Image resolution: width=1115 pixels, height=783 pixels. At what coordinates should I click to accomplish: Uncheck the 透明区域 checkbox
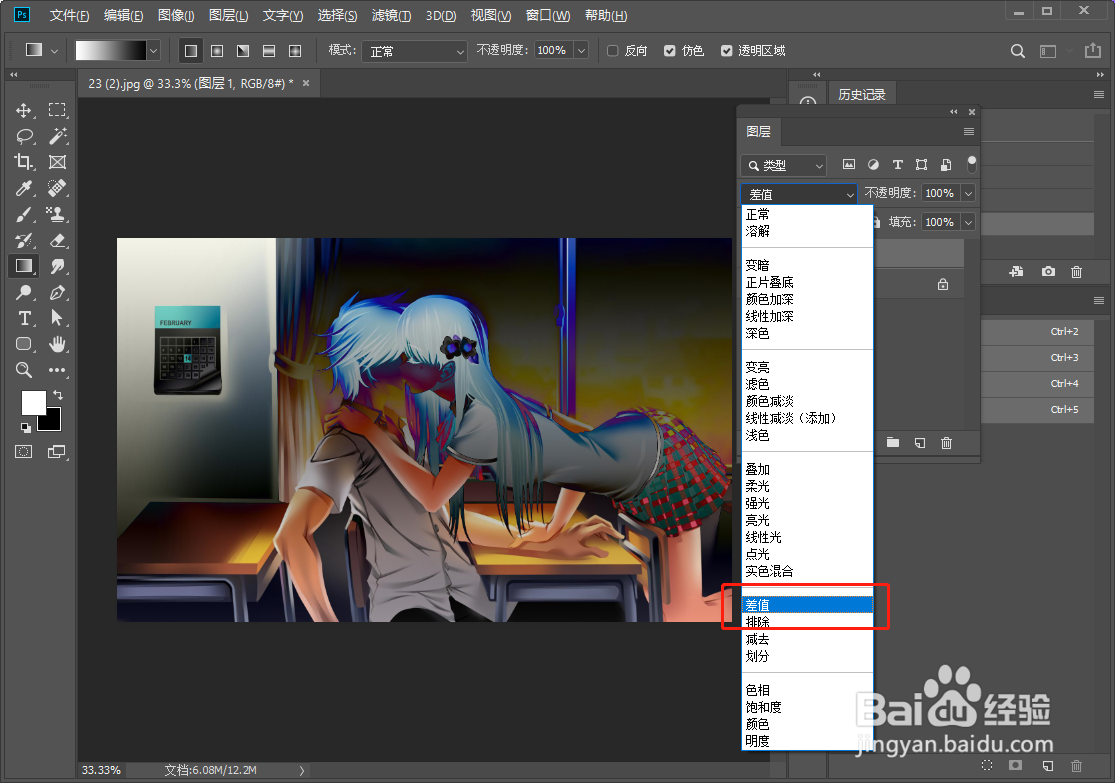coord(727,50)
